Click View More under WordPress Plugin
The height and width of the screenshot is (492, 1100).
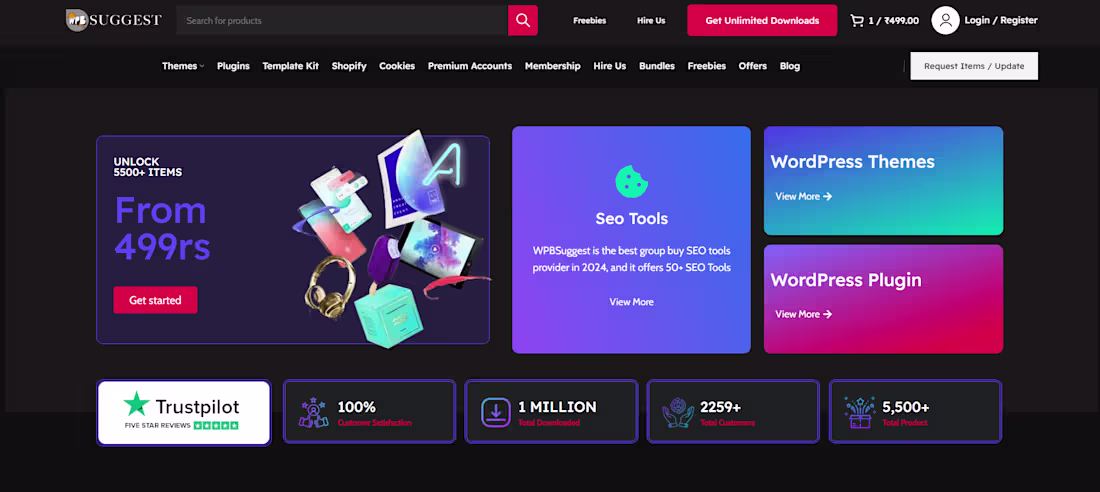(803, 314)
